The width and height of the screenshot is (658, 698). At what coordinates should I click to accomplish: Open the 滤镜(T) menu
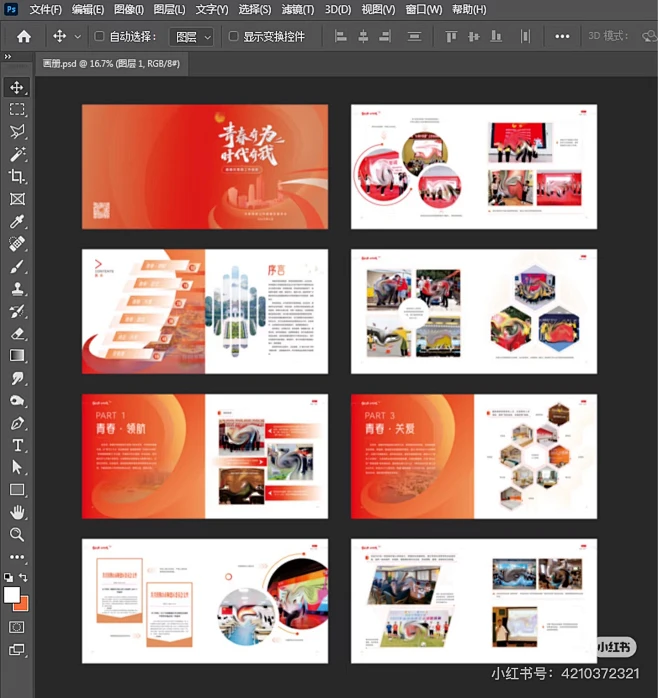tap(296, 9)
